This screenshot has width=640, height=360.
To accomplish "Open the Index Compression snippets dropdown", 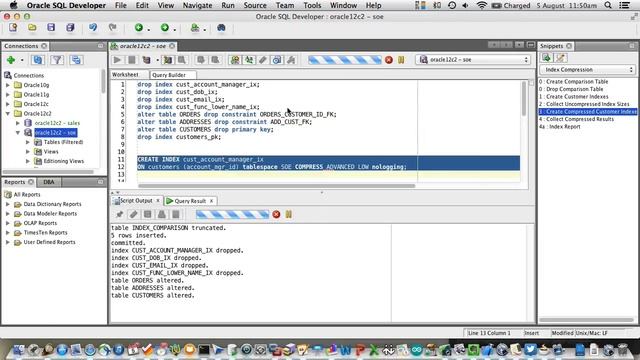I will (587, 69).
